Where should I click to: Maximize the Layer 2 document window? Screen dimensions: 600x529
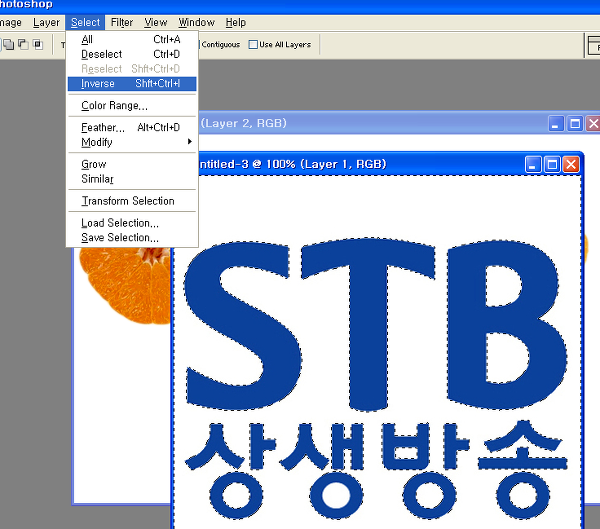[x=575, y=124]
